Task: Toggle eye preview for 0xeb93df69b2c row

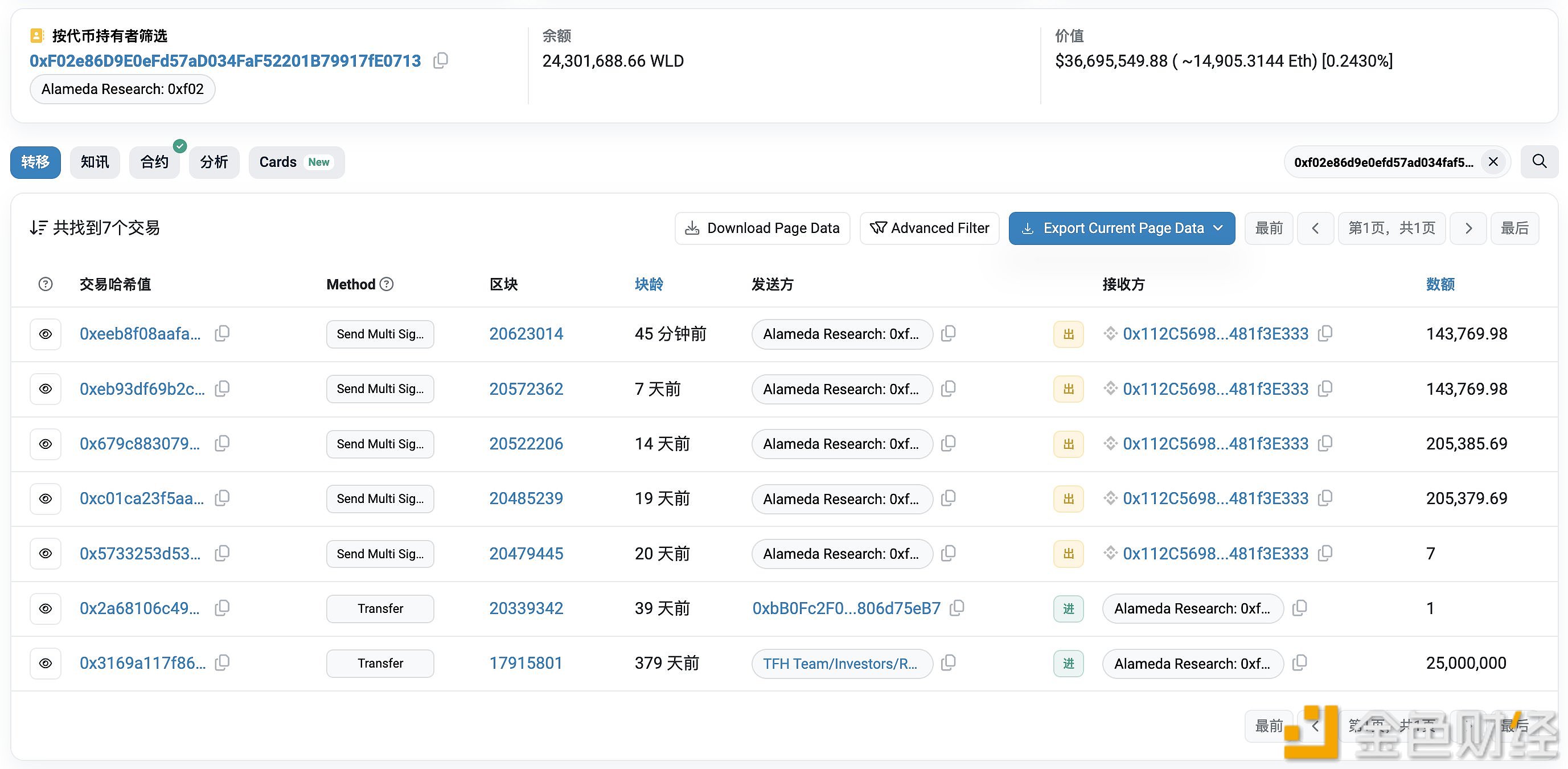Action: pos(46,388)
